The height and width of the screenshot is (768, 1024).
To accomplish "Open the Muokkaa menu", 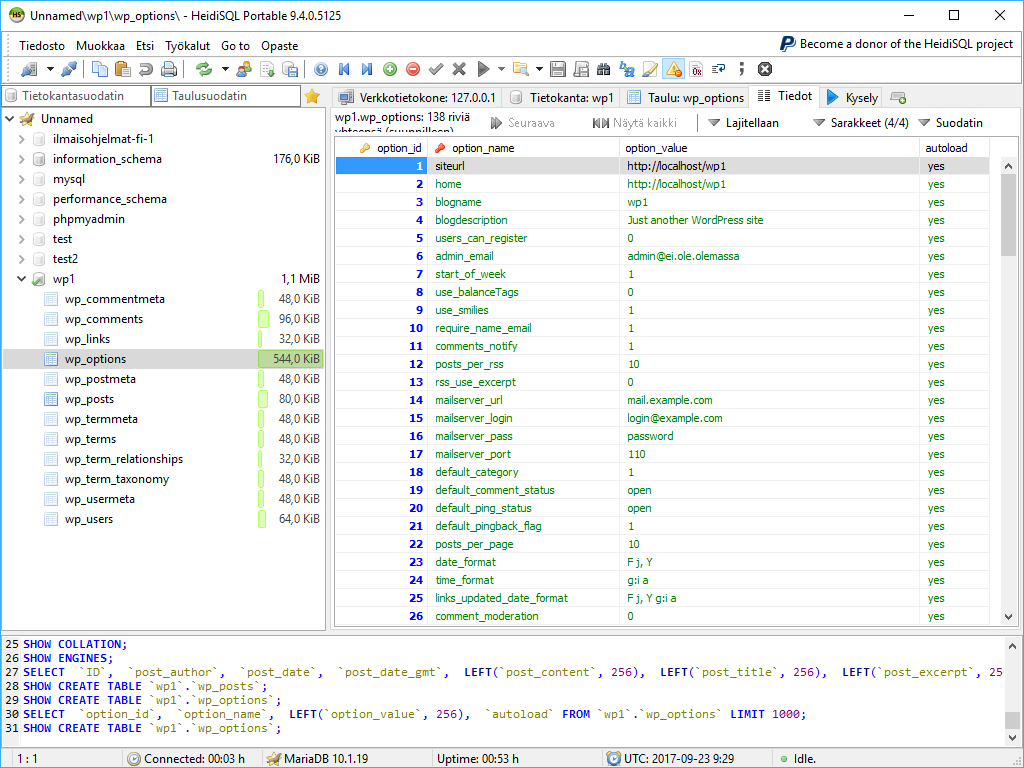I will (100, 46).
